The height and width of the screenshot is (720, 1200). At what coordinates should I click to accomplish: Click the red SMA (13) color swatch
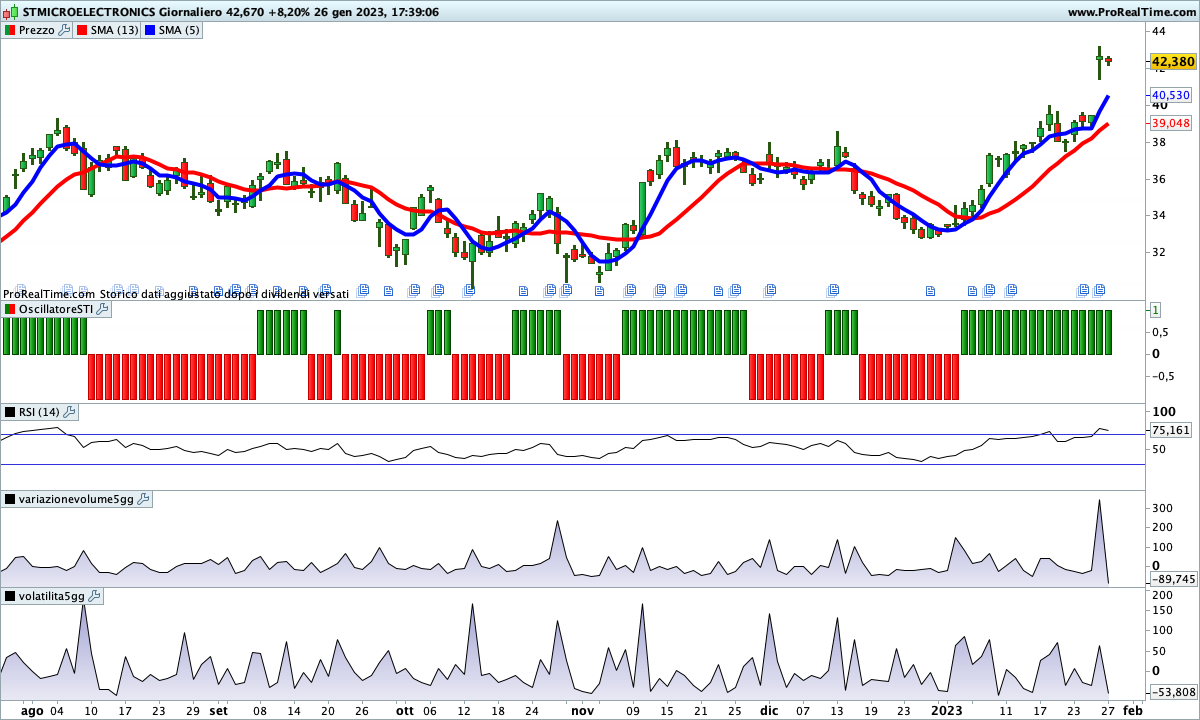pyautogui.click(x=80, y=30)
